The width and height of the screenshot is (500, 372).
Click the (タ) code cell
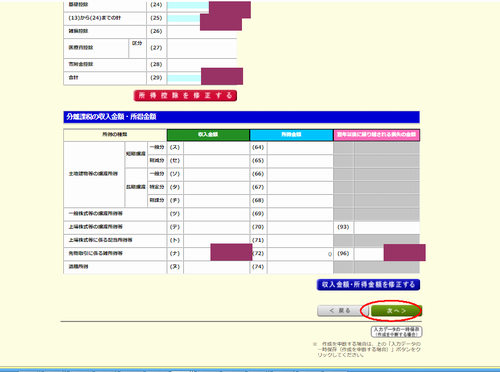click(175, 187)
